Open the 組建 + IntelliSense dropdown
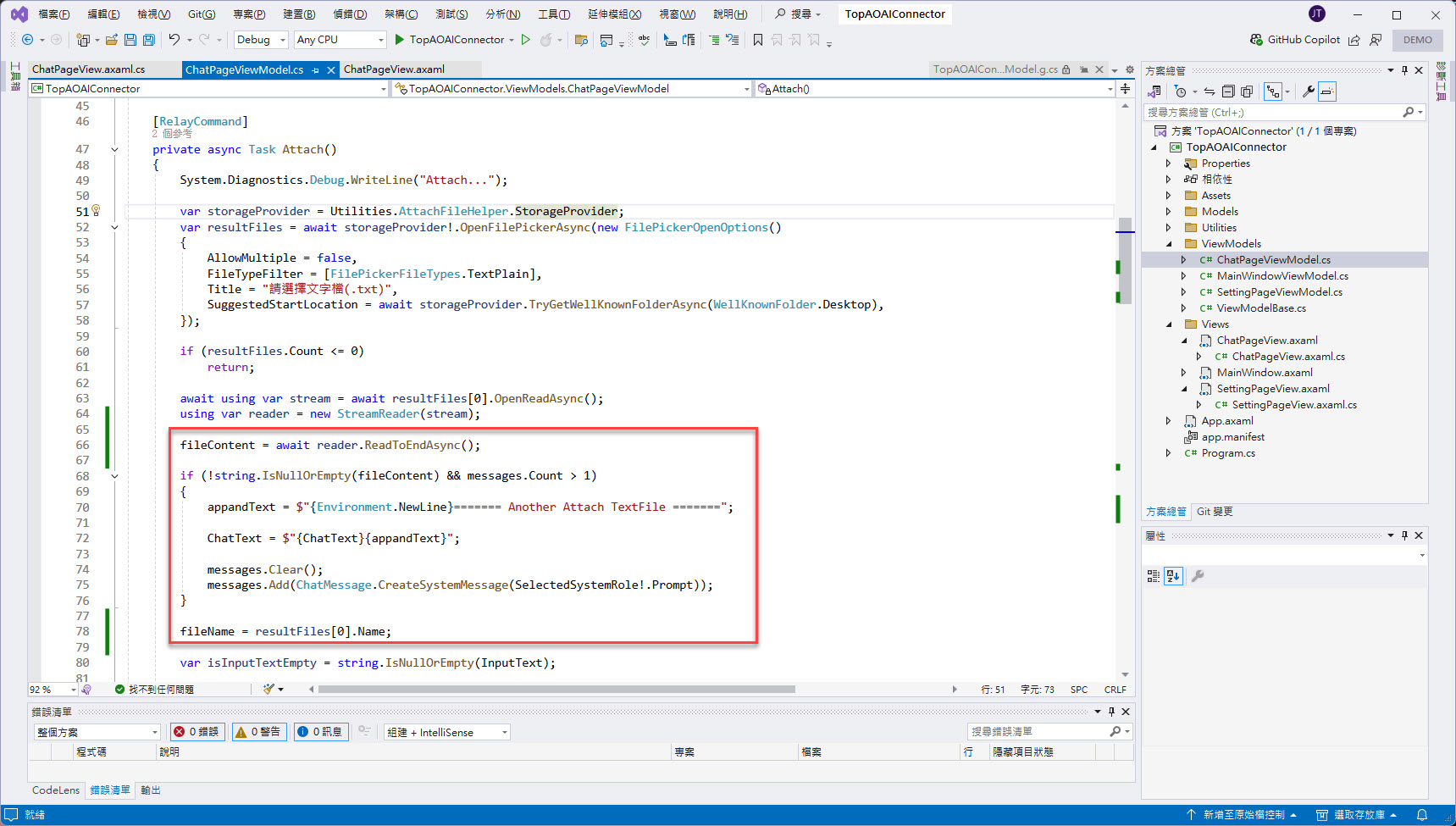 coord(447,732)
